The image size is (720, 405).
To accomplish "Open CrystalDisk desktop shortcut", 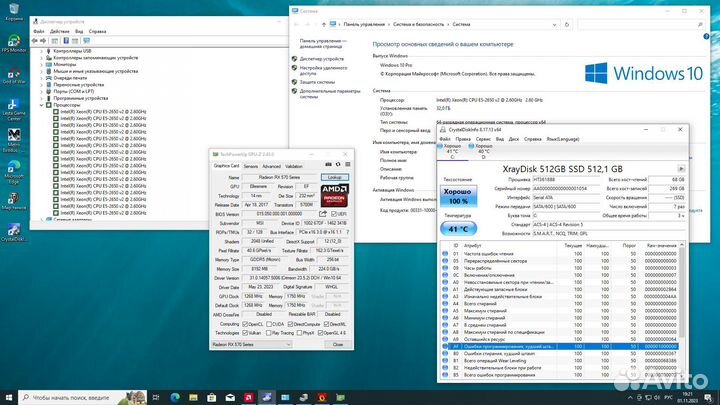I will click(14, 232).
